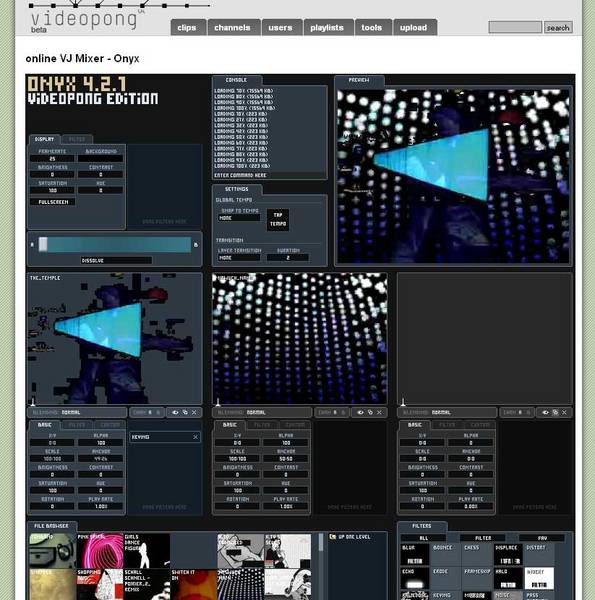
Task: Open the upload tab on videopong
Action: click(414, 28)
